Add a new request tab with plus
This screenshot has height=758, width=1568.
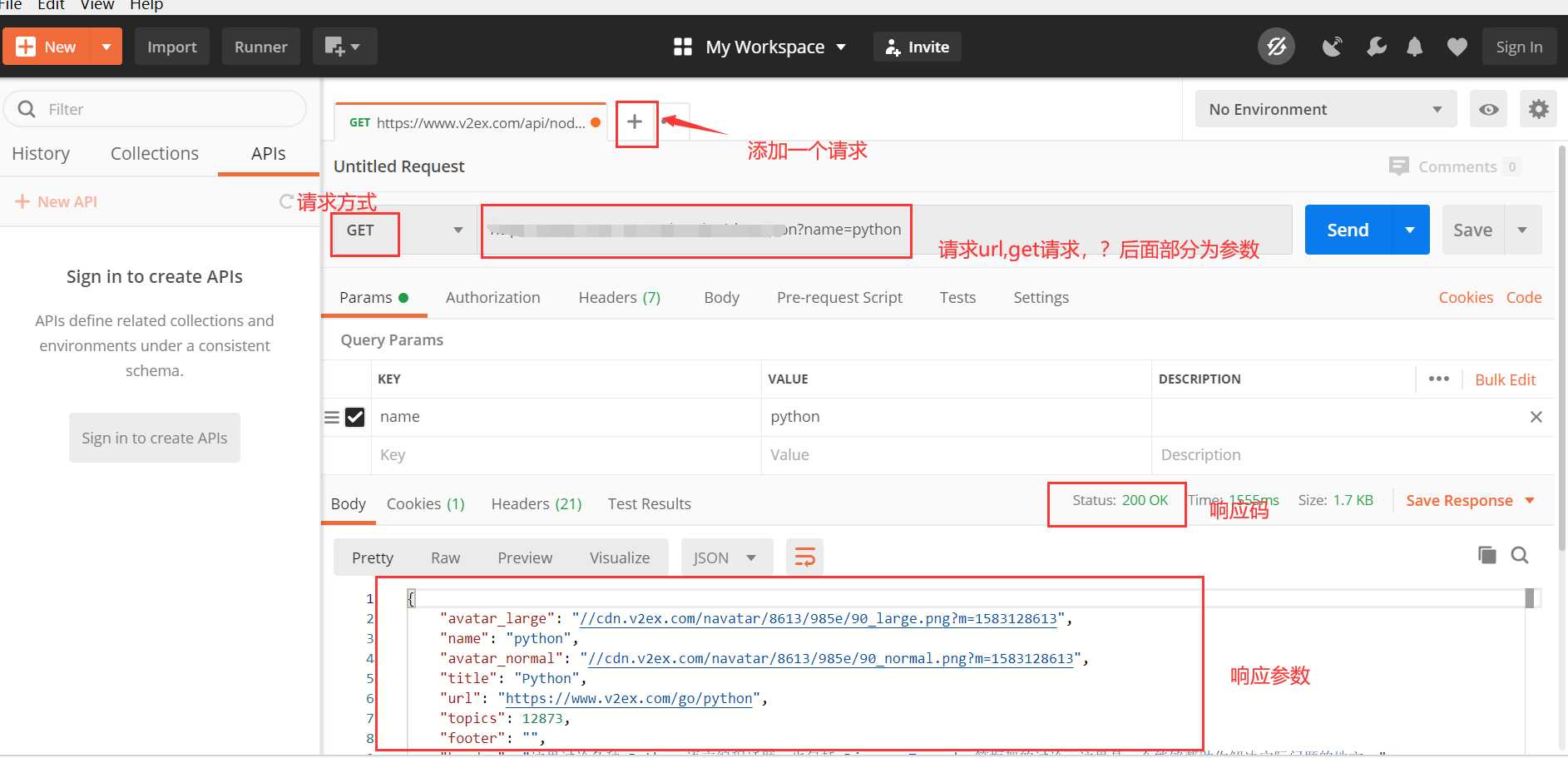[635, 122]
